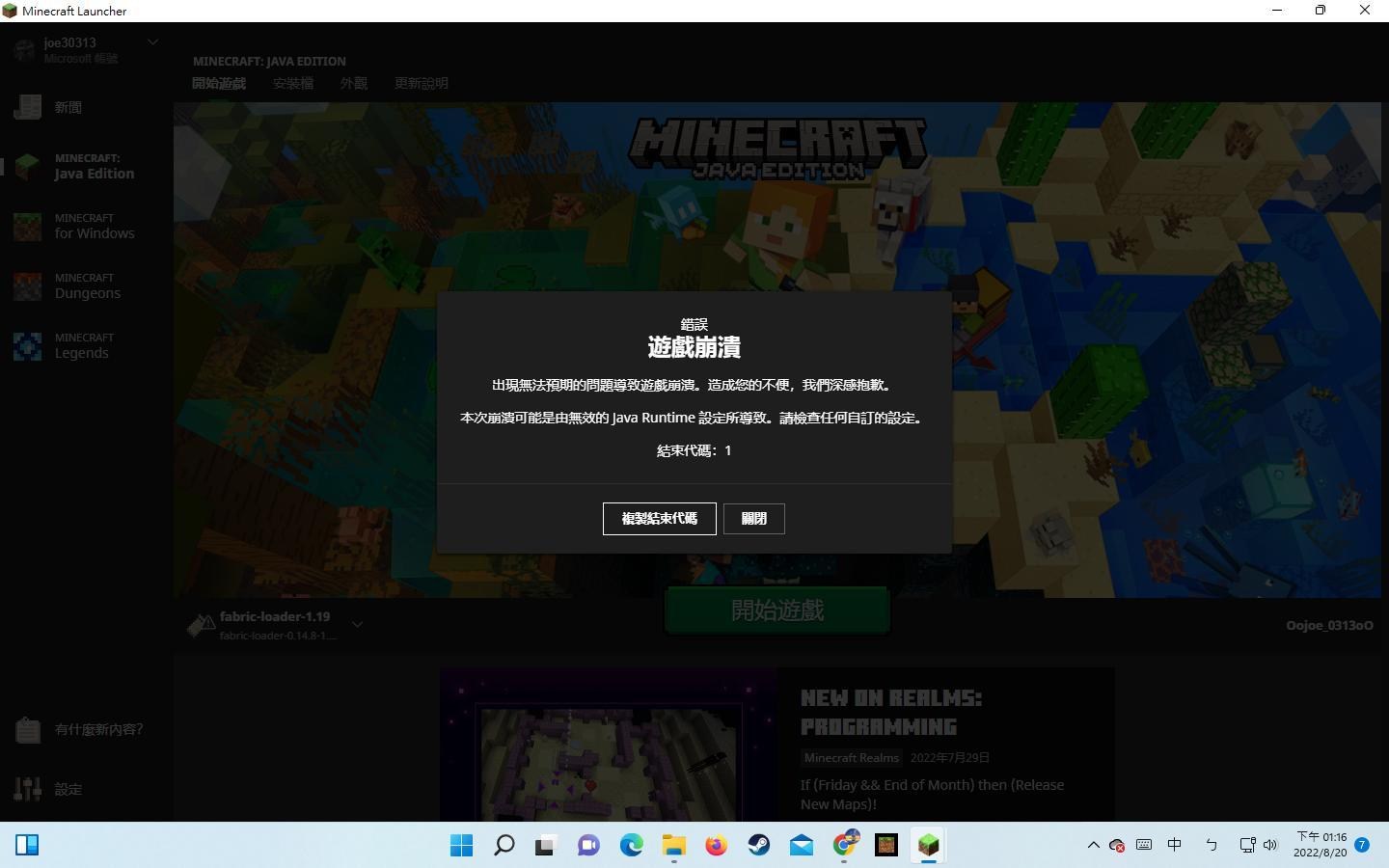
Task: Open Steam from the taskbar
Action: coord(758,846)
